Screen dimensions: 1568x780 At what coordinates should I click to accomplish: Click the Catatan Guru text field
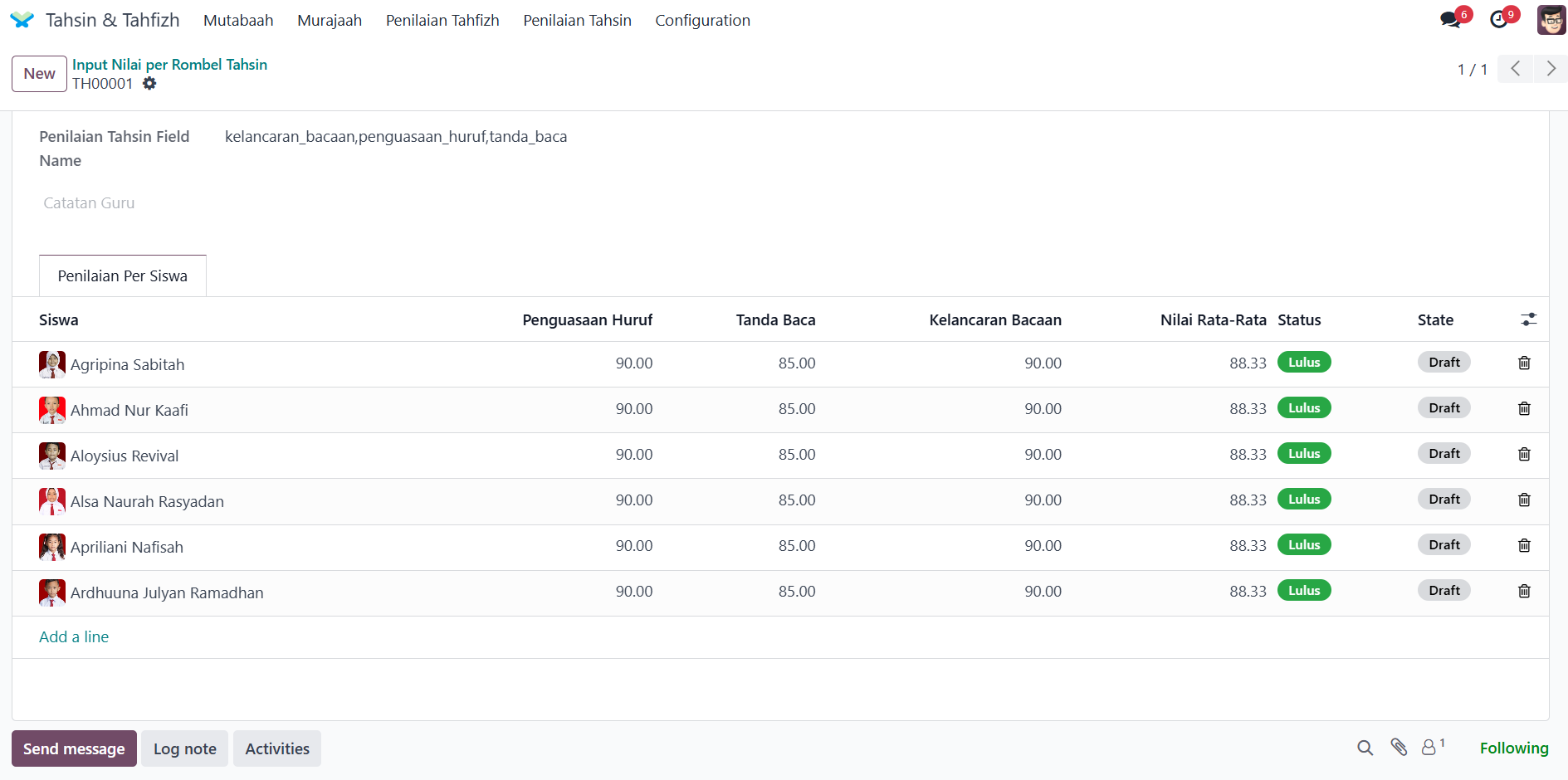click(332, 203)
